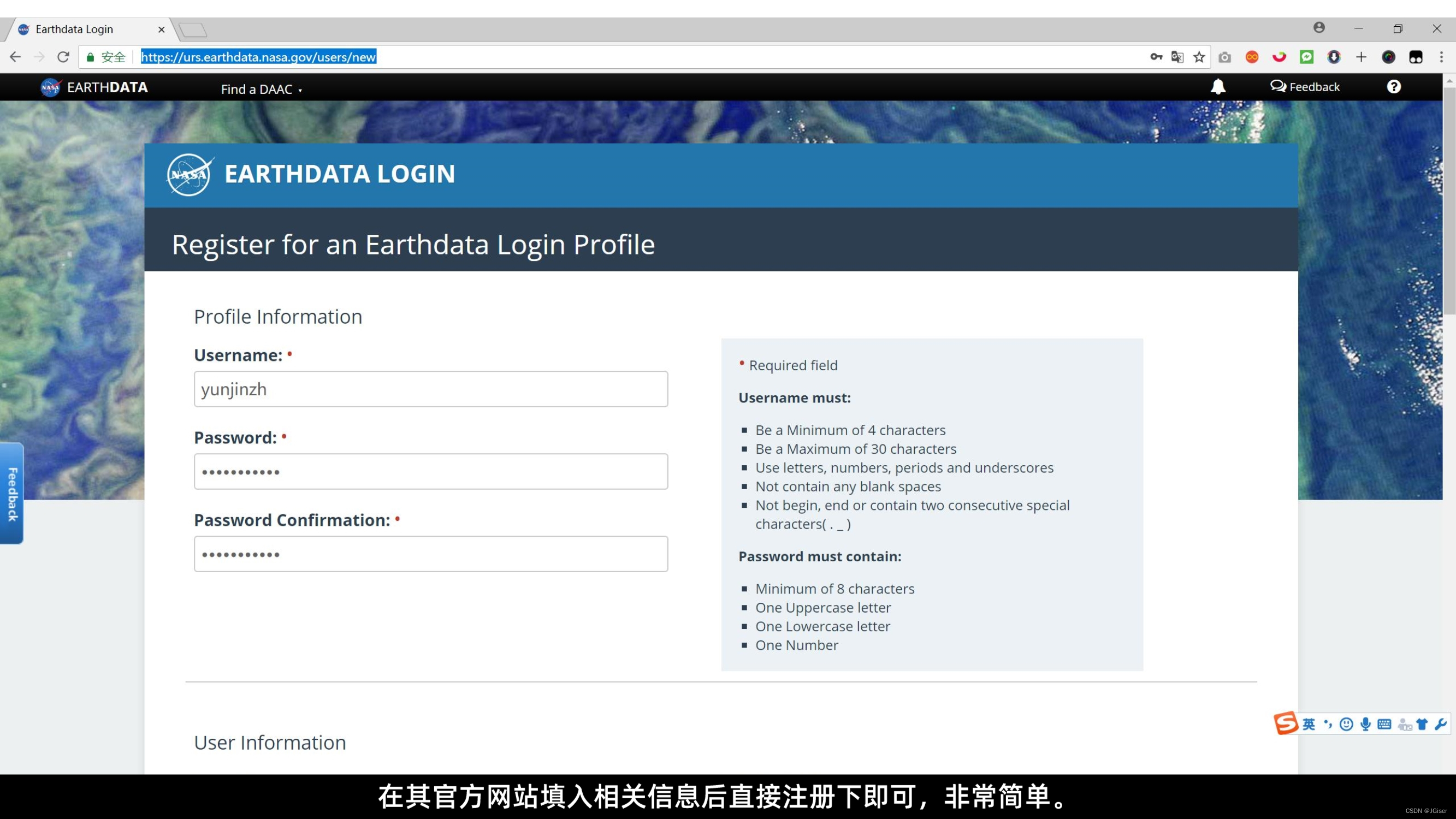
Task: Open the translate page icon
Action: [1177, 57]
